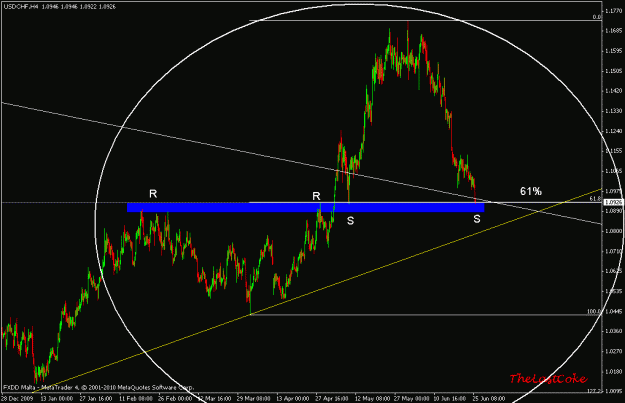Screen dimensions: 625x403
Task: Click the 1.1505 price axis label
Action: tap(613, 71)
